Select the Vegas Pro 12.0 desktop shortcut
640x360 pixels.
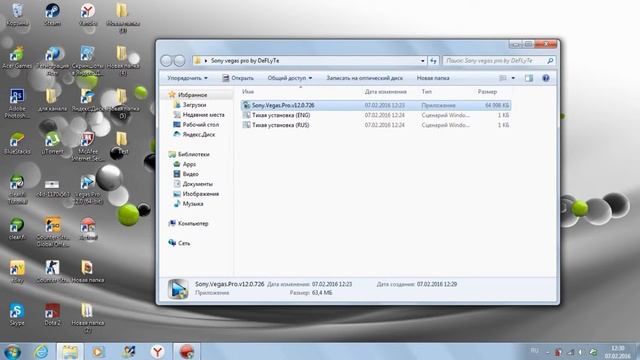87,189
